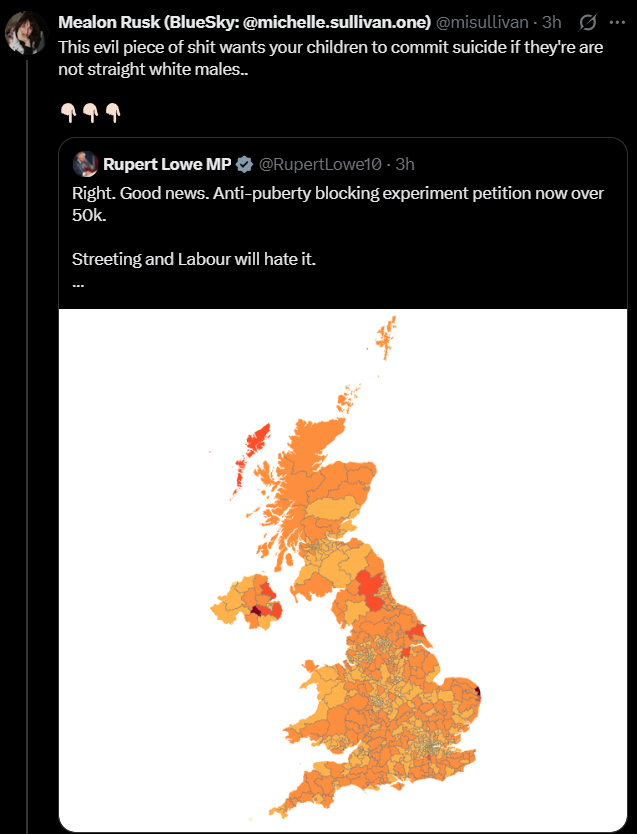Open the UK petition map image

point(342,570)
